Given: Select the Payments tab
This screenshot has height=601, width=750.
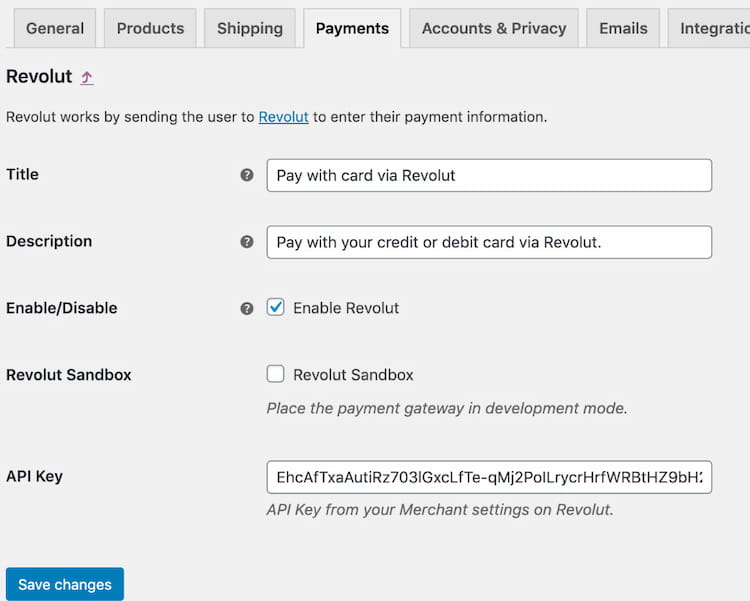Looking at the screenshot, I should click(352, 28).
